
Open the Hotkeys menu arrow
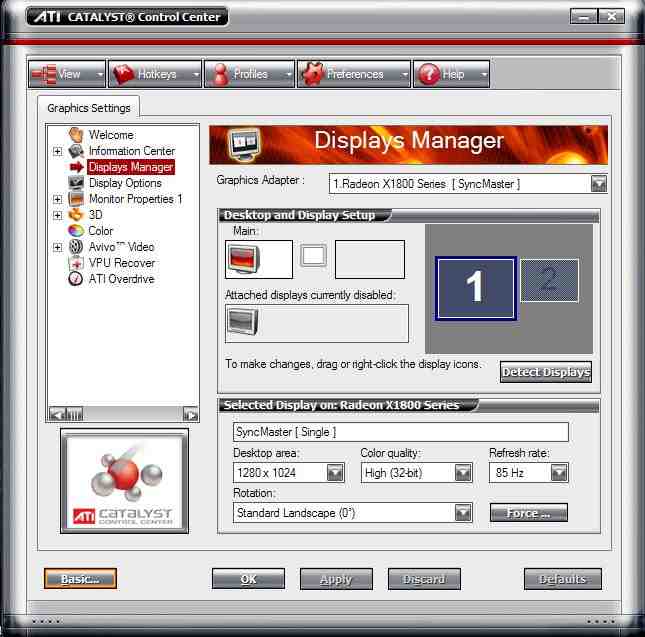click(x=196, y=74)
